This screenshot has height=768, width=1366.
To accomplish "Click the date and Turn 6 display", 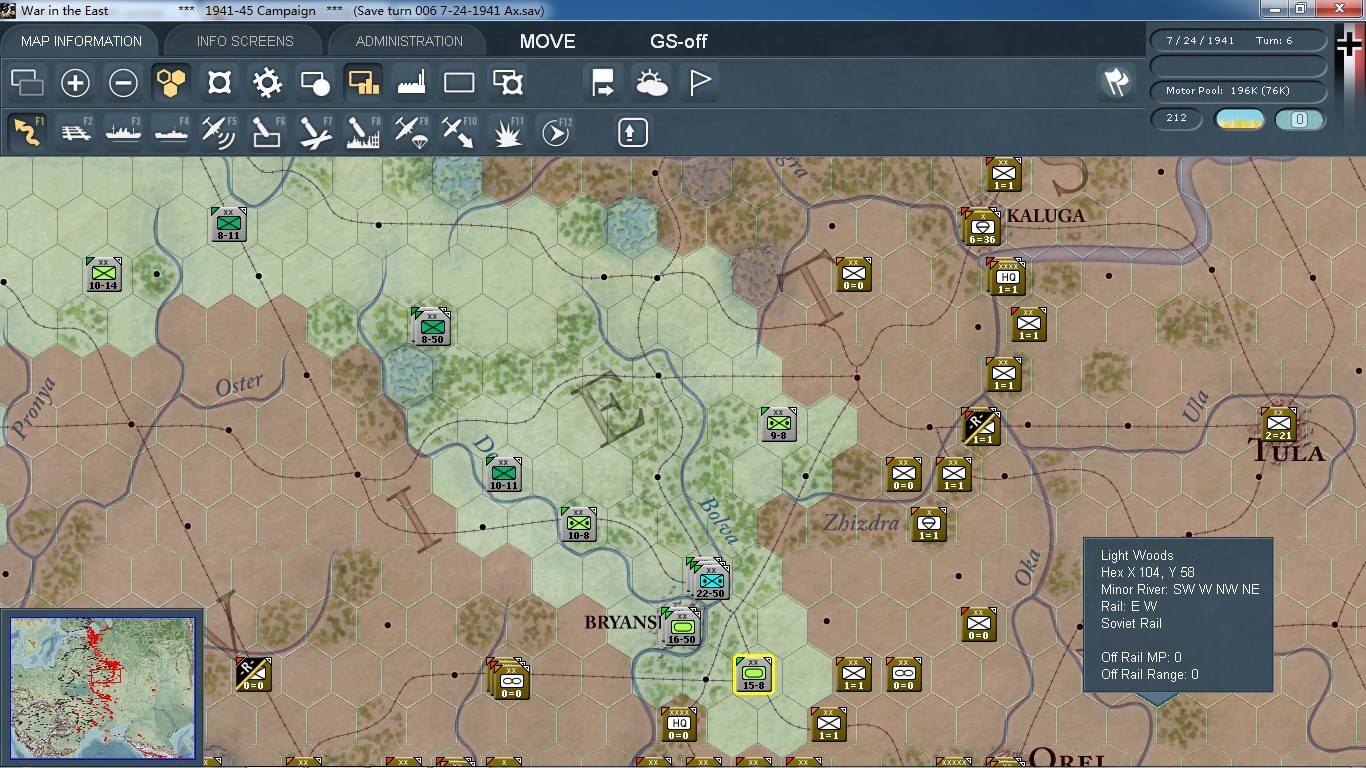I will [1239, 41].
